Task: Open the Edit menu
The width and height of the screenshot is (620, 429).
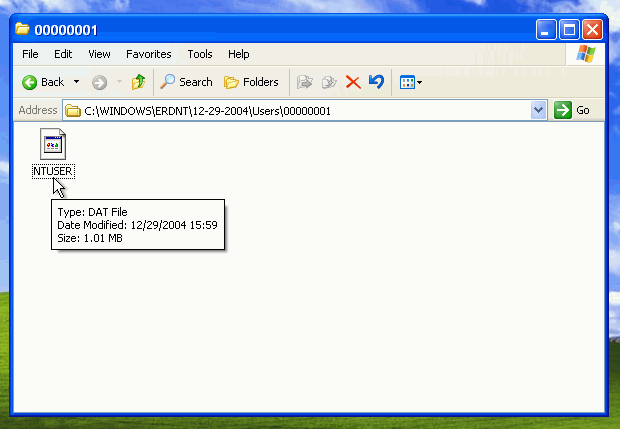Action: point(63,54)
